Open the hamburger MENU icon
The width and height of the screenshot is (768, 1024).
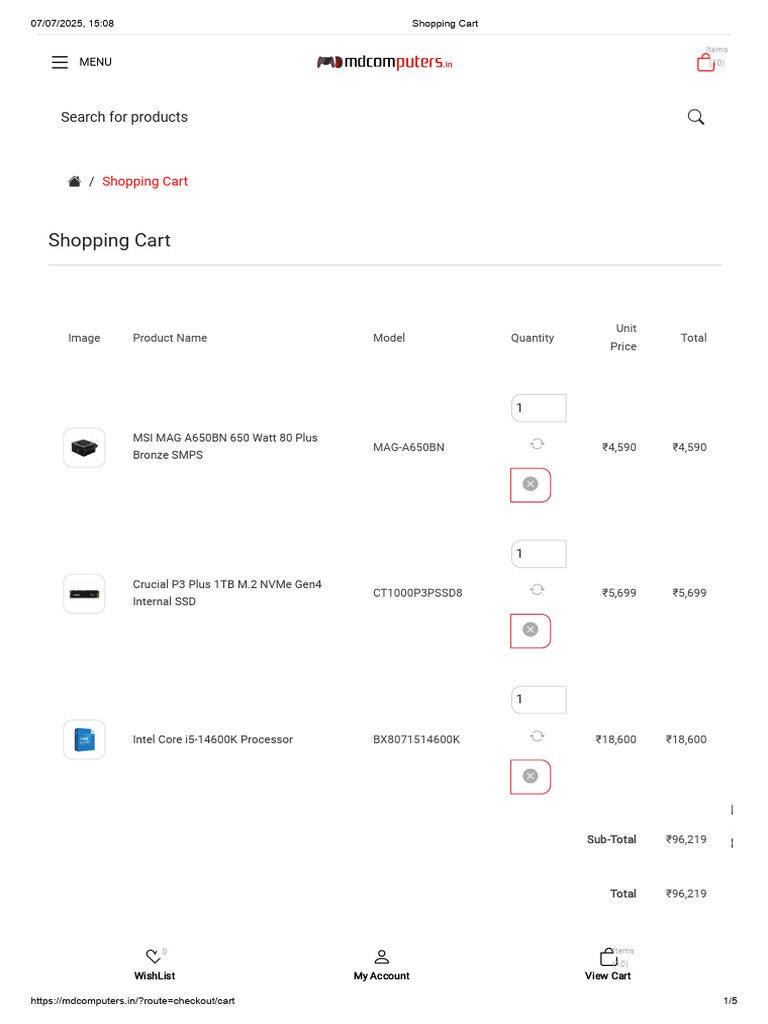point(59,62)
